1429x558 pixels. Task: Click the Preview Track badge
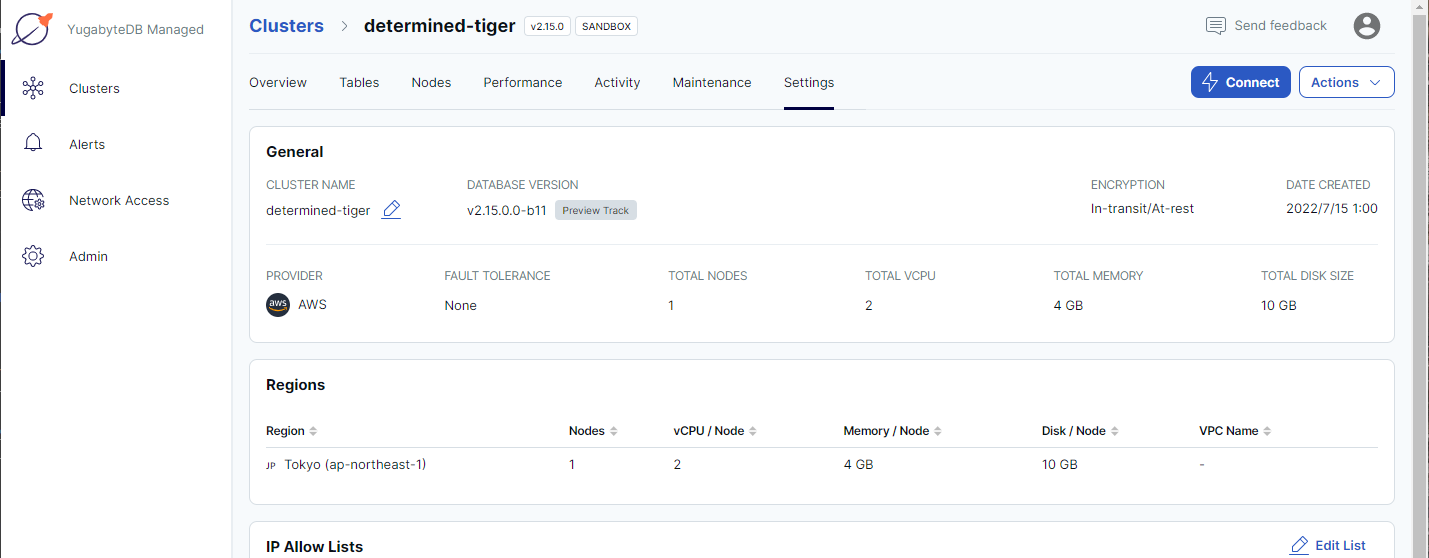(596, 210)
